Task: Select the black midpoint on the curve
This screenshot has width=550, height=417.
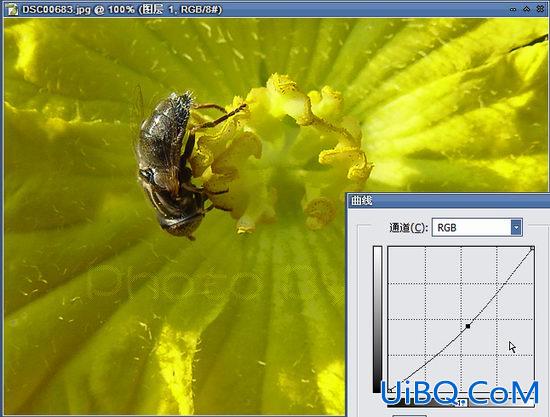Action: (x=468, y=326)
